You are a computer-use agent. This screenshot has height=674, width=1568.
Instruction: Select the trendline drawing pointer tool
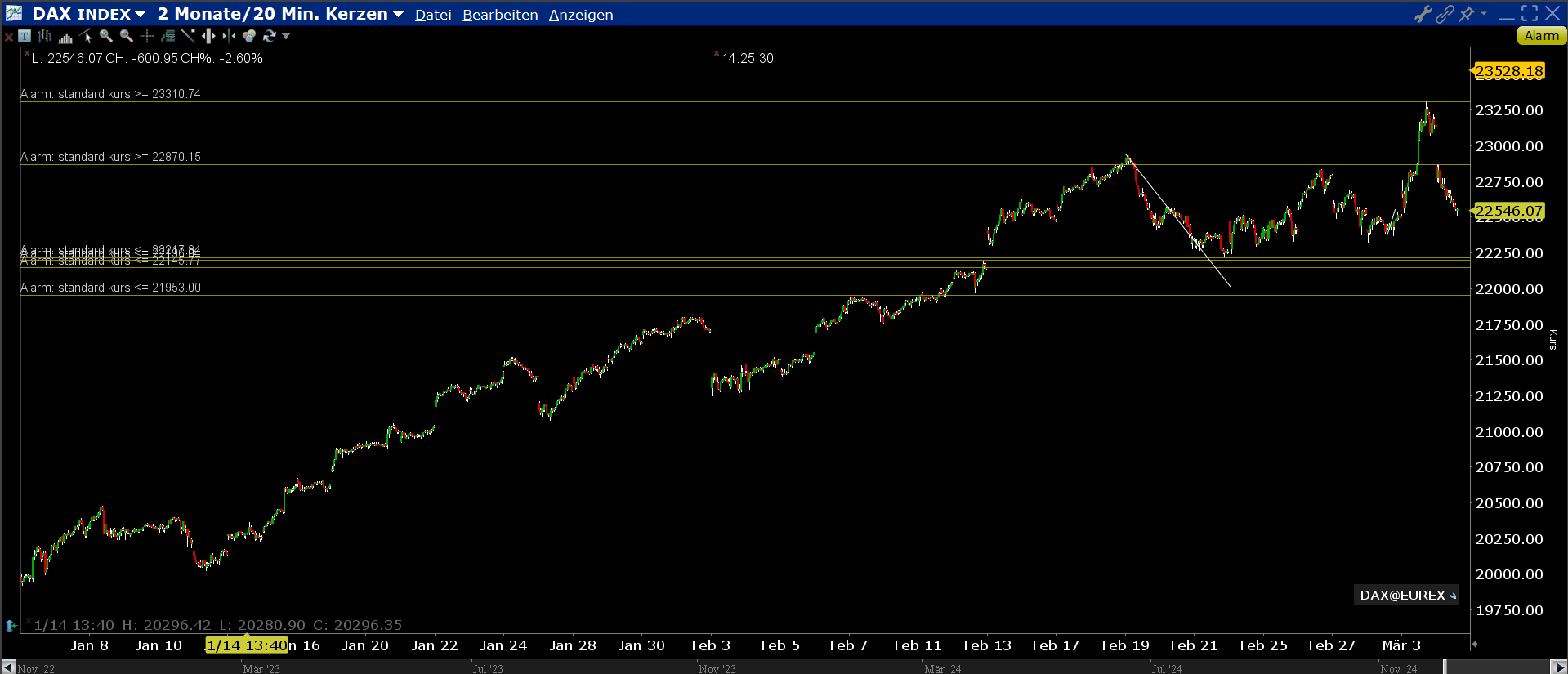[x=86, y=36]
